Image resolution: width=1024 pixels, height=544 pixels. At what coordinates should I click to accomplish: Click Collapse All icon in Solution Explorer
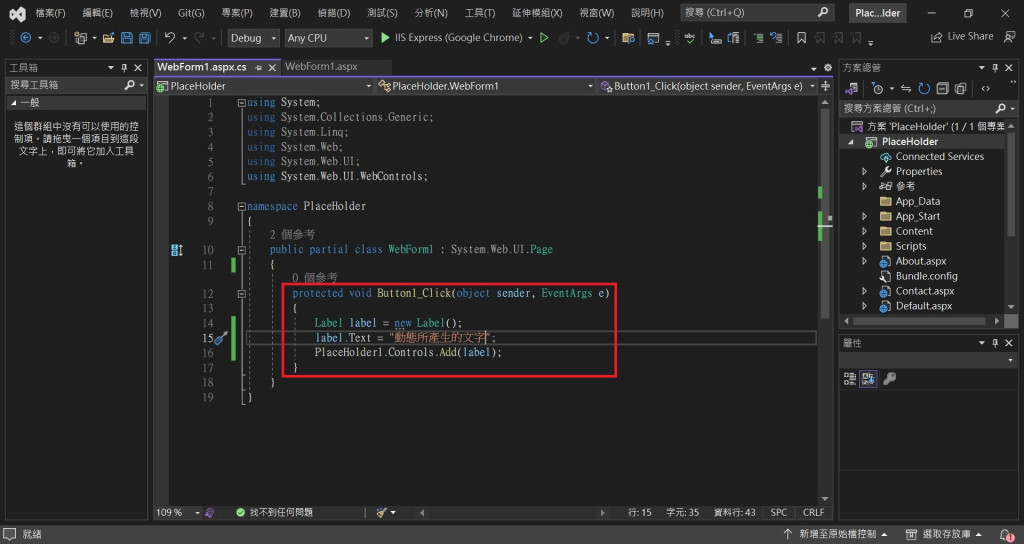pyautogui.click(x=942, y=88)
